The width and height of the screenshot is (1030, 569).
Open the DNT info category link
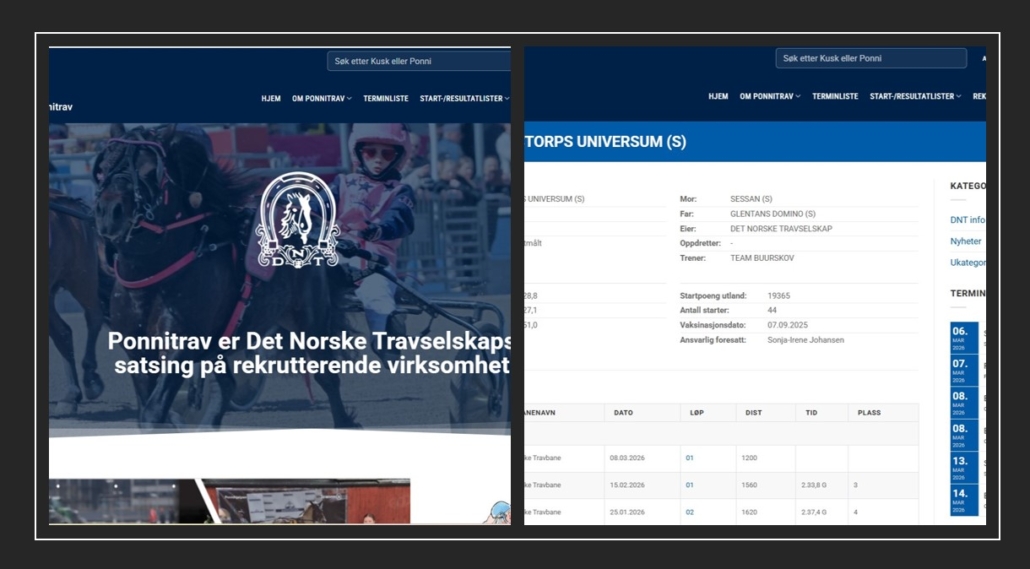point(967,220)
